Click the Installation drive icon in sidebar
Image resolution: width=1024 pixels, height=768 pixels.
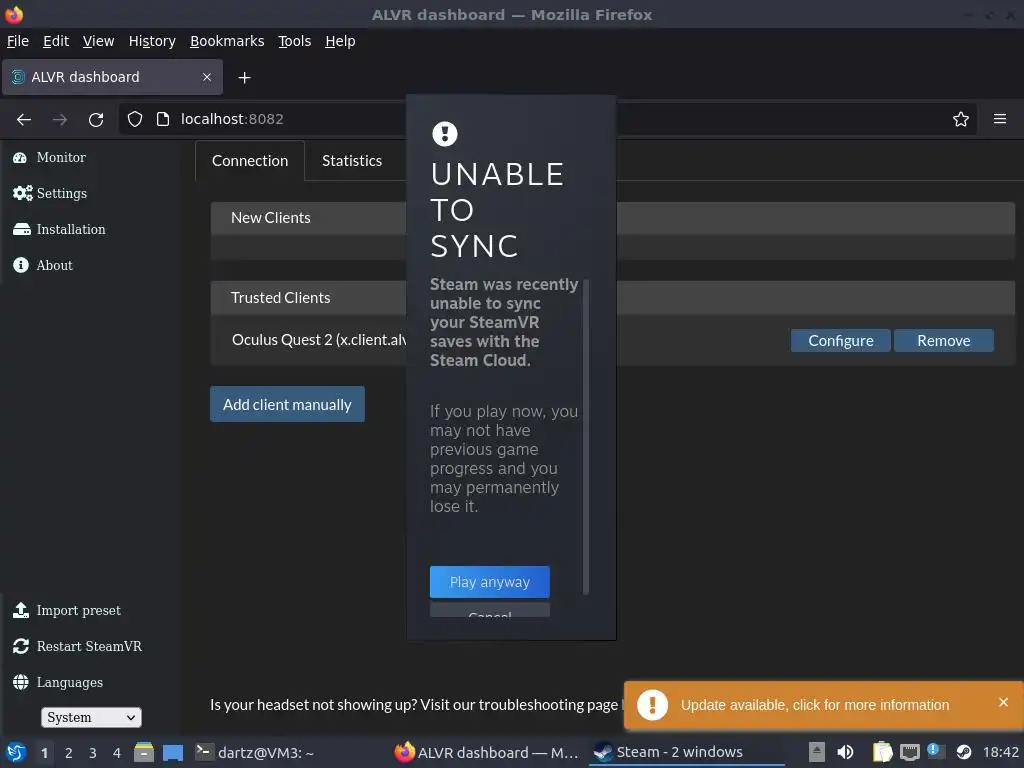coord(22,229)
